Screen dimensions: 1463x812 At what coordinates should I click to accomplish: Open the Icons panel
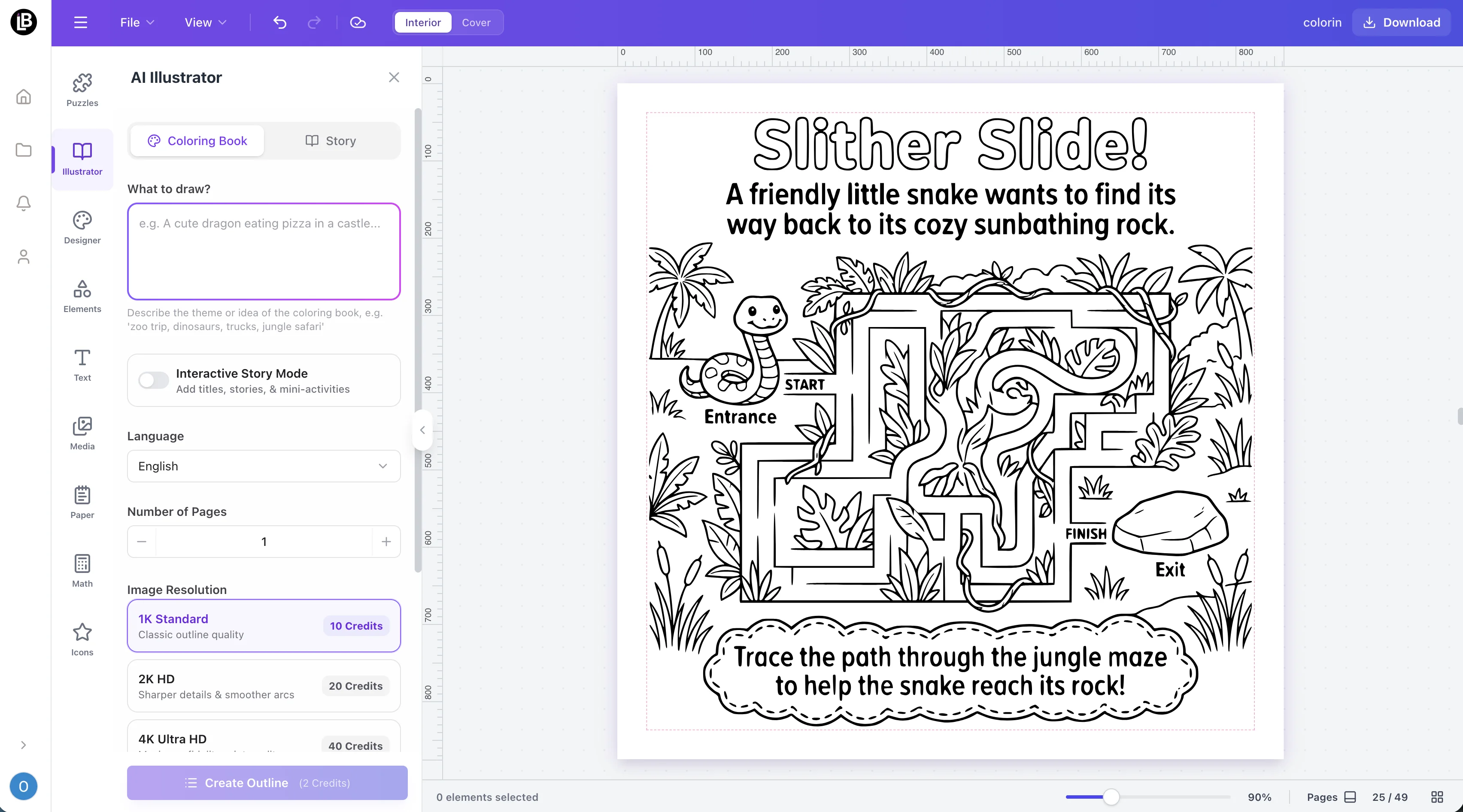(x=82, y=640)
